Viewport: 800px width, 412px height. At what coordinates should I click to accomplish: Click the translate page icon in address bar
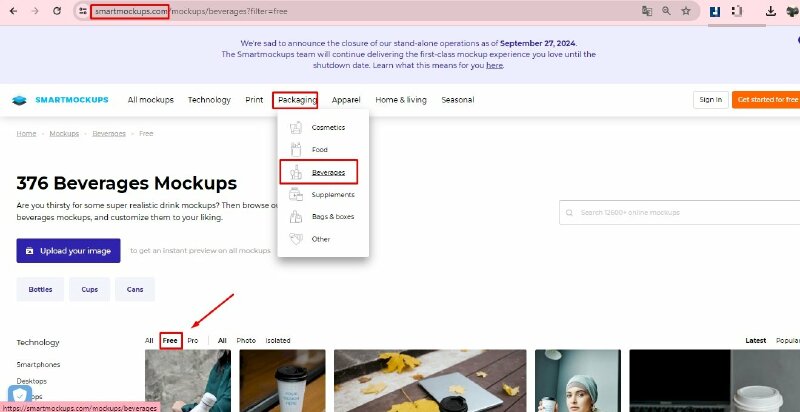tap(647, 11)
